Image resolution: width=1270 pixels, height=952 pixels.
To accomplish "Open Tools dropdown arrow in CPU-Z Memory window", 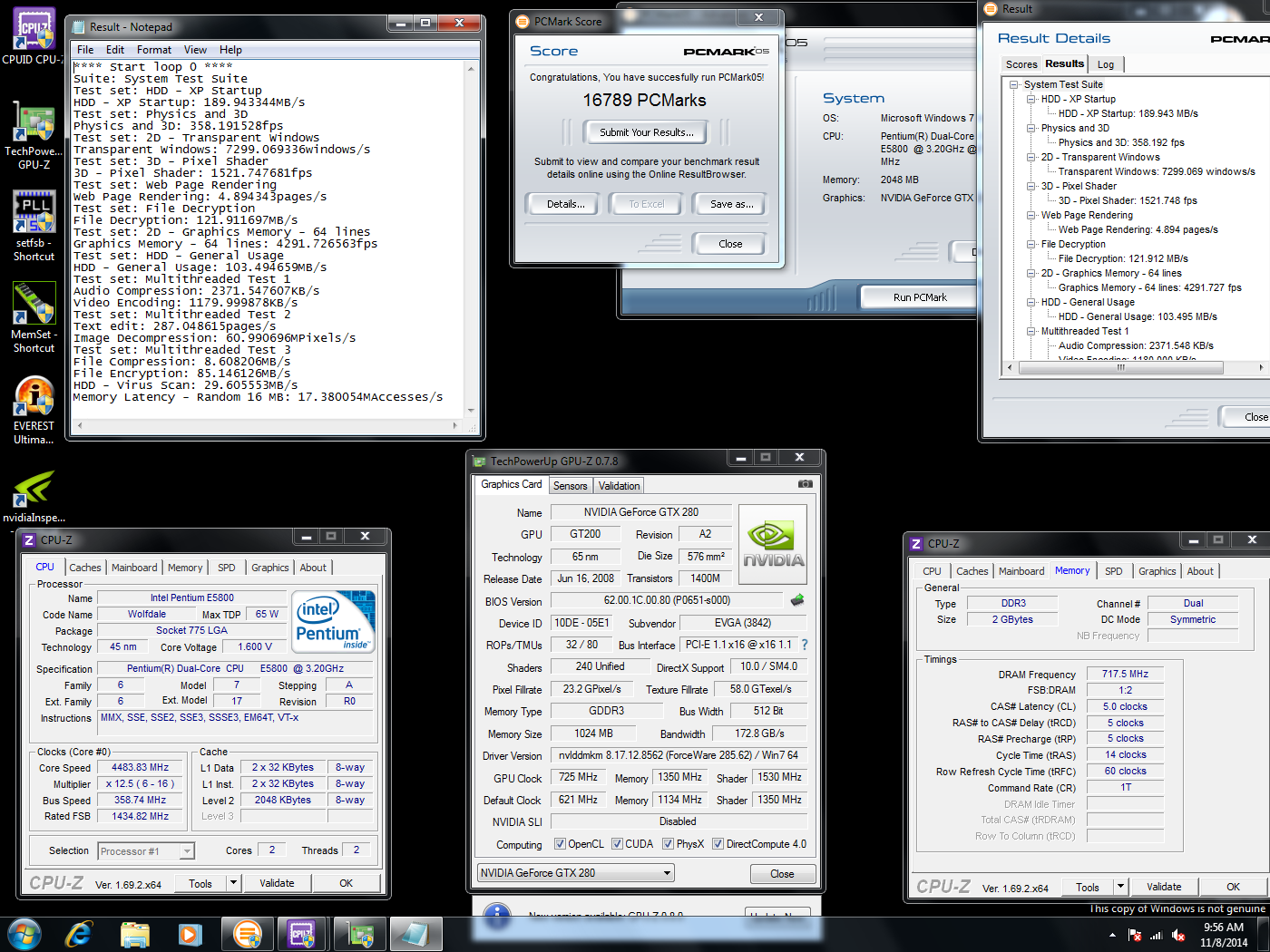I will coord(1120,887).
